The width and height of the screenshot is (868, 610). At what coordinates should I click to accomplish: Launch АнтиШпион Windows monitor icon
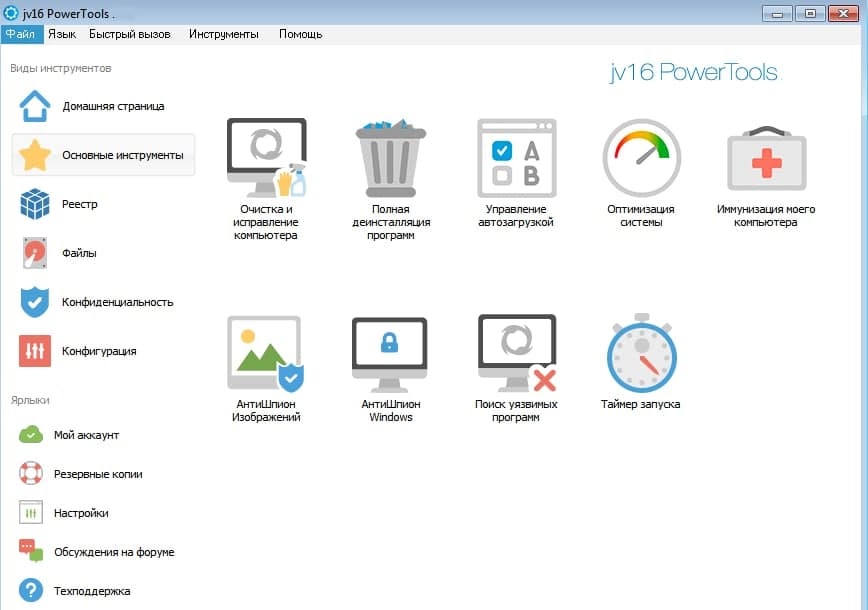coord(390,354)
